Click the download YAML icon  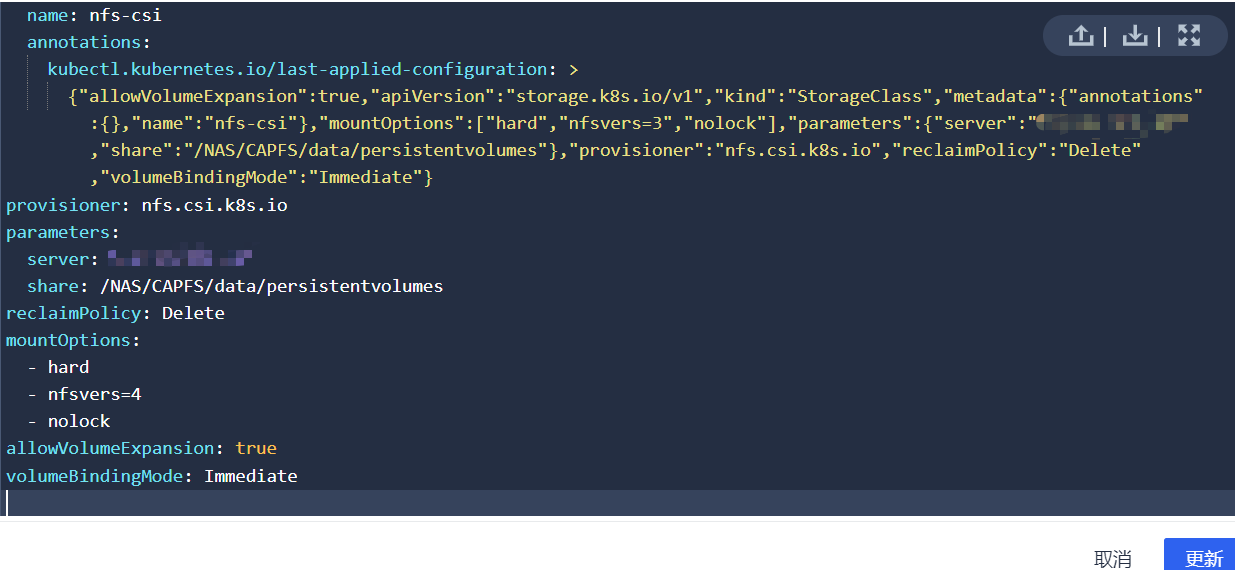tap(1134, 36)
